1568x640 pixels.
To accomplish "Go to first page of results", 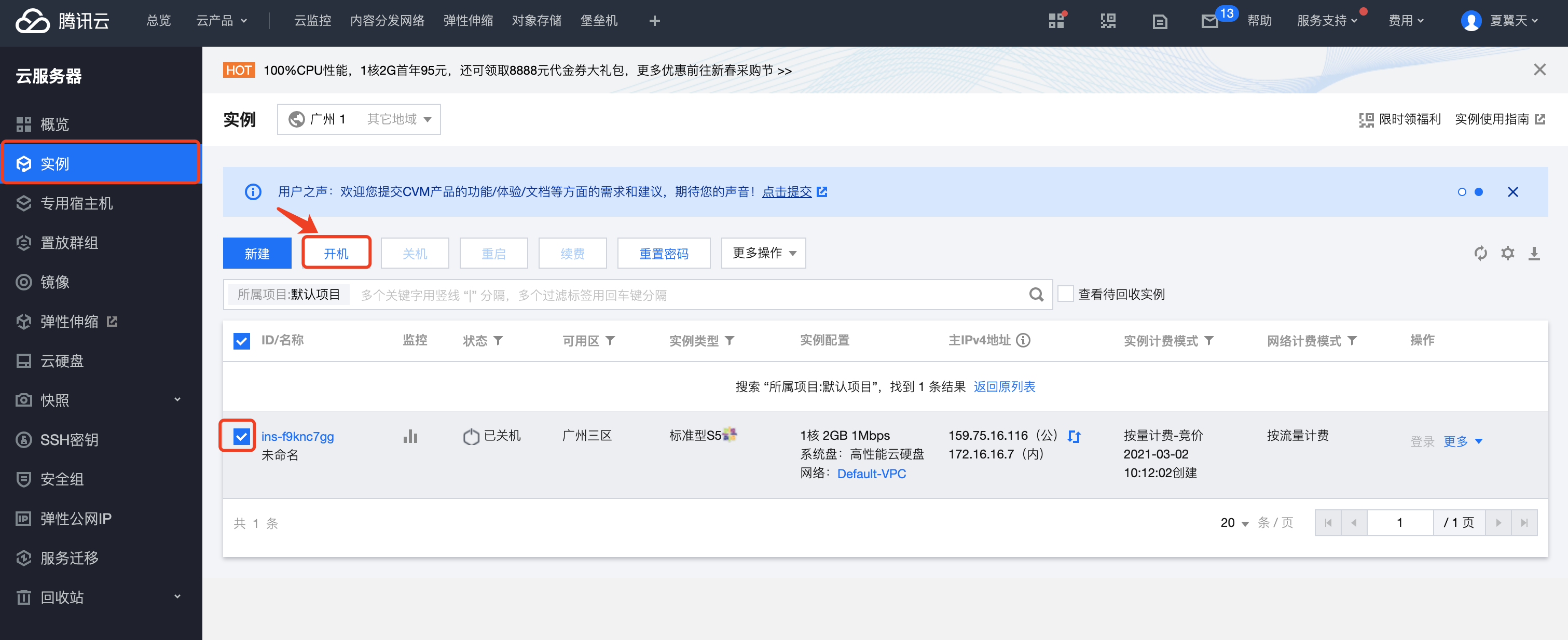I will (x=1328, y=523).
